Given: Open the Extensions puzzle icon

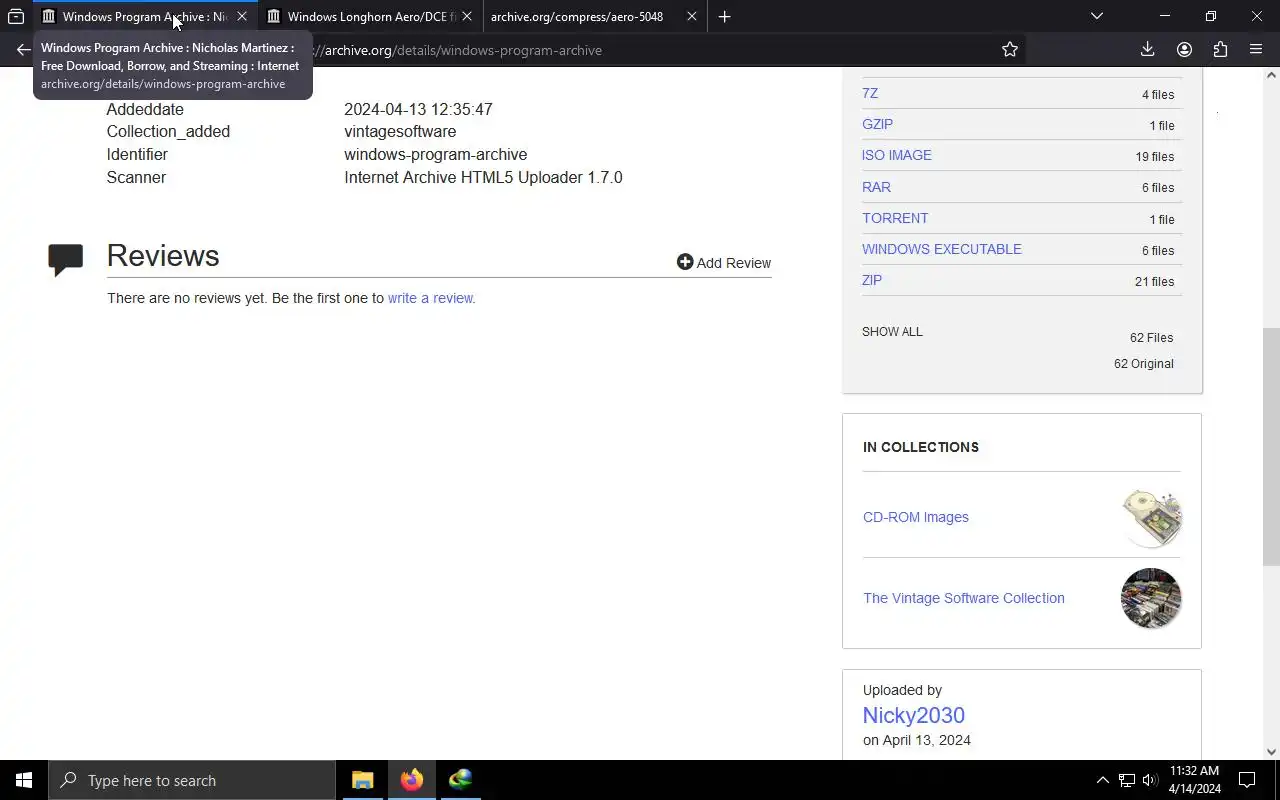Looking at the screenshot, I should click(1220, 50).
